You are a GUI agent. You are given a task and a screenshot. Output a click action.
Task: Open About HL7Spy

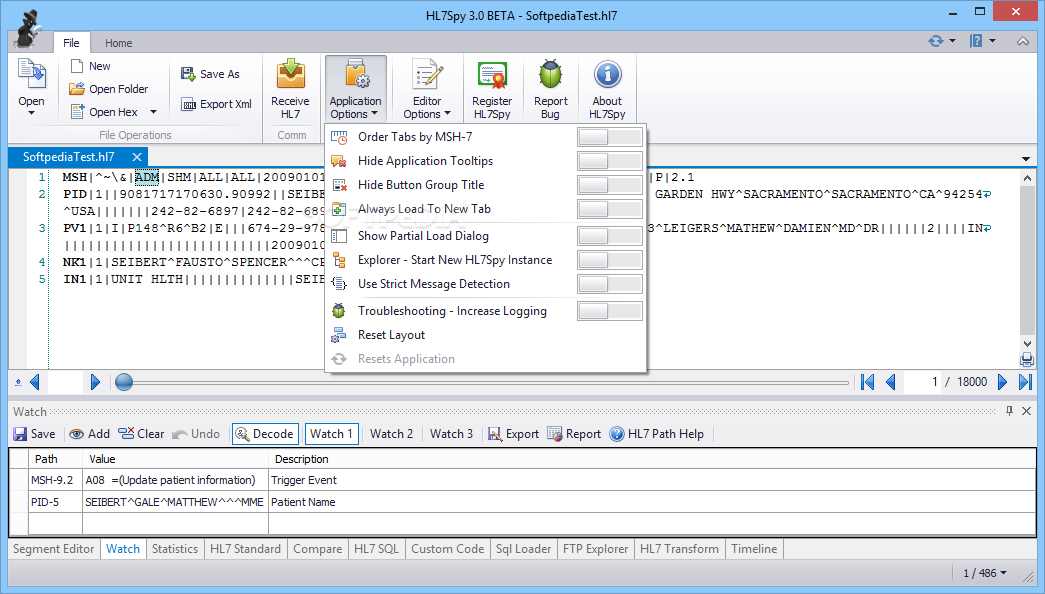(607, 89)
